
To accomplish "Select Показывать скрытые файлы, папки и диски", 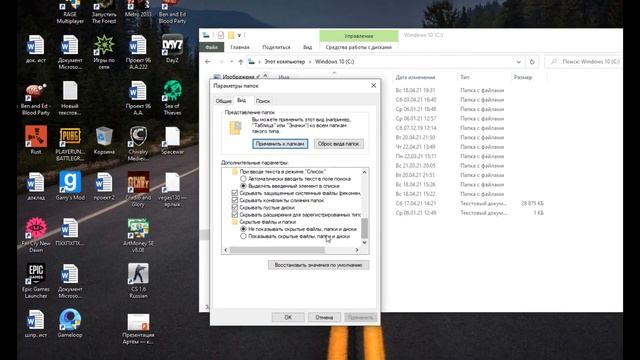I will [x=243, y=236].
